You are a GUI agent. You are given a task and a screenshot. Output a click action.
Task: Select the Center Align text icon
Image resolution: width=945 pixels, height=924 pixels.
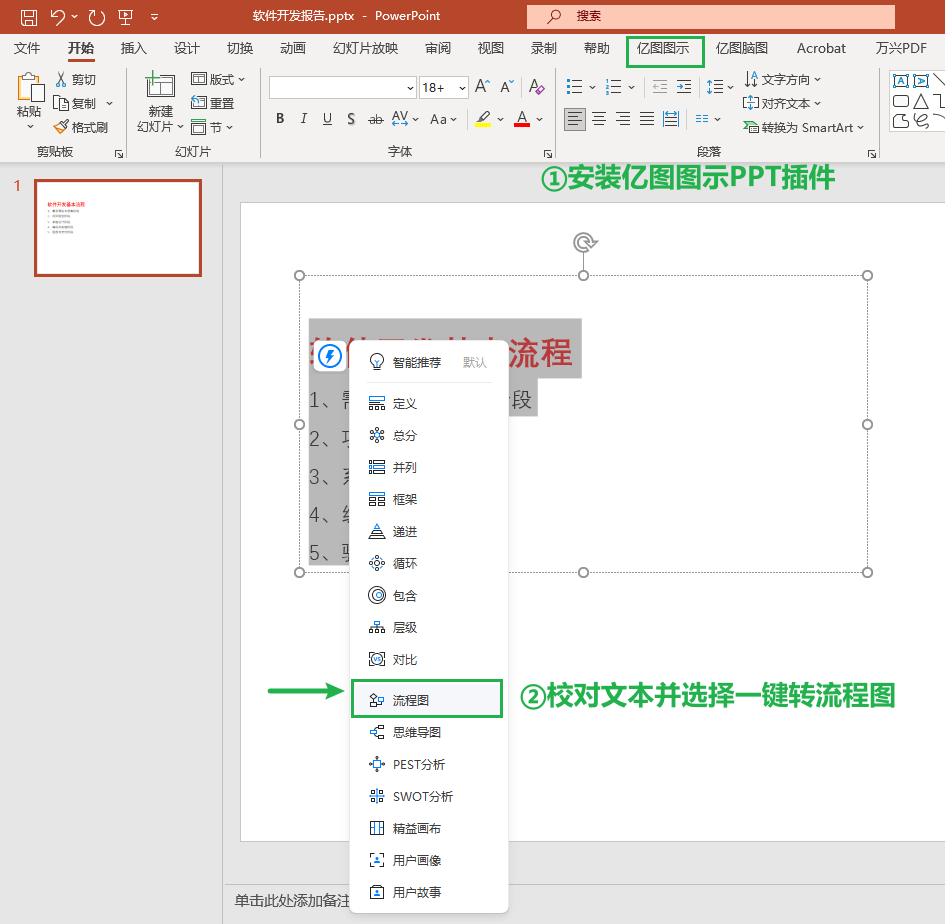click(x=598, y=120)
